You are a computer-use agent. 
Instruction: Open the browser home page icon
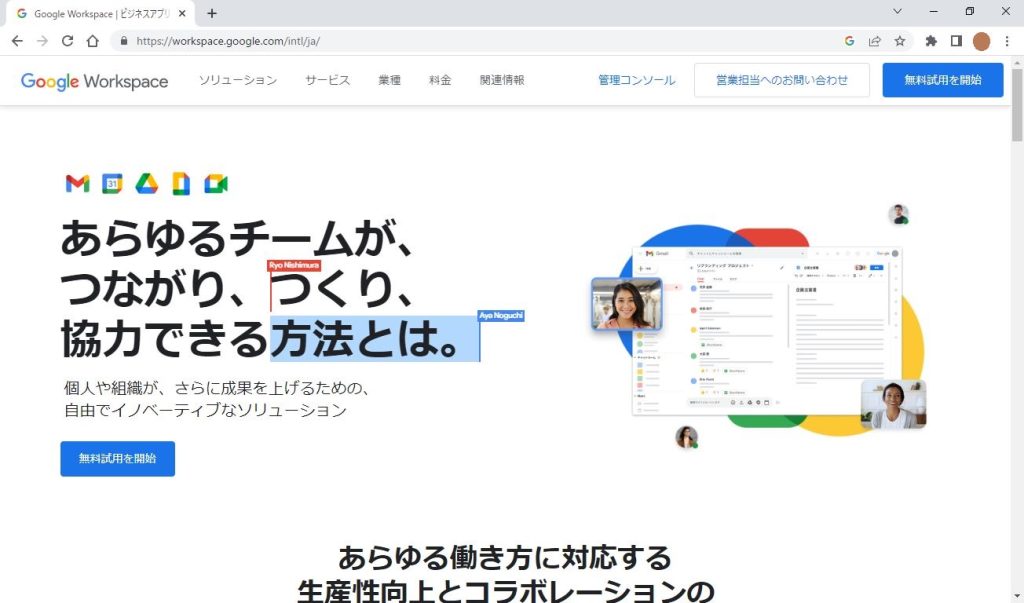click(x=93, y=41)
